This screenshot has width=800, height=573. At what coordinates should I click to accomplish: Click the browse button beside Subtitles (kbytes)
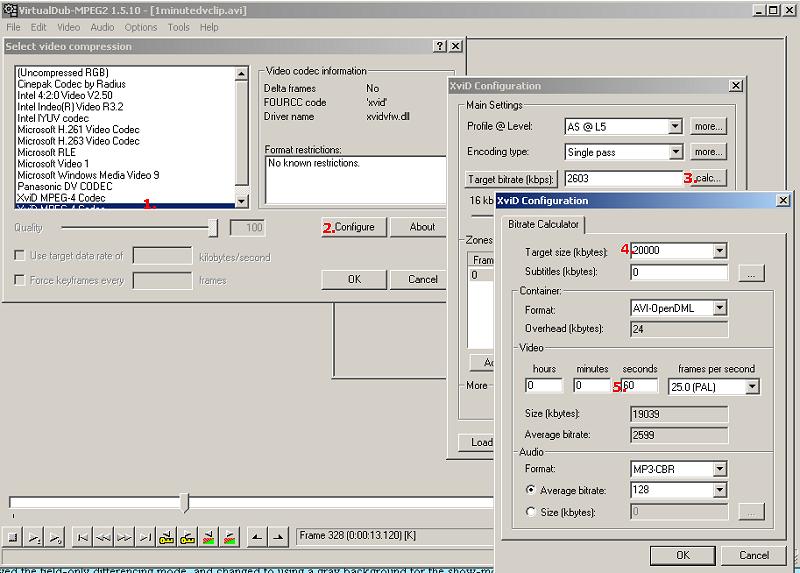click(x=752, y=273)
